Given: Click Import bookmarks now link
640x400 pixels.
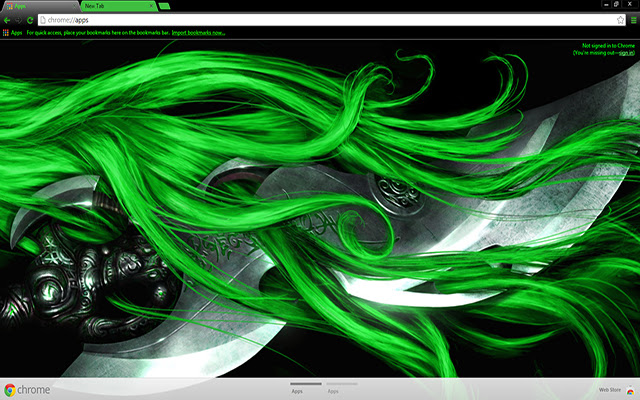Looking at the screenshot, I should pyautogui.click(x=198, y=33).
